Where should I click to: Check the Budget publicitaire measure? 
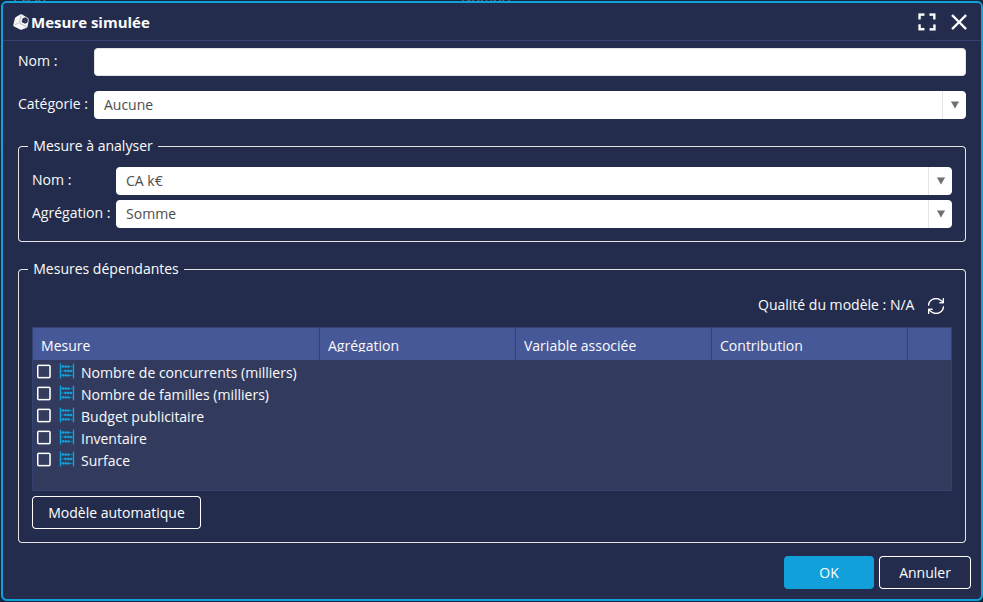(x=44, y=416)
